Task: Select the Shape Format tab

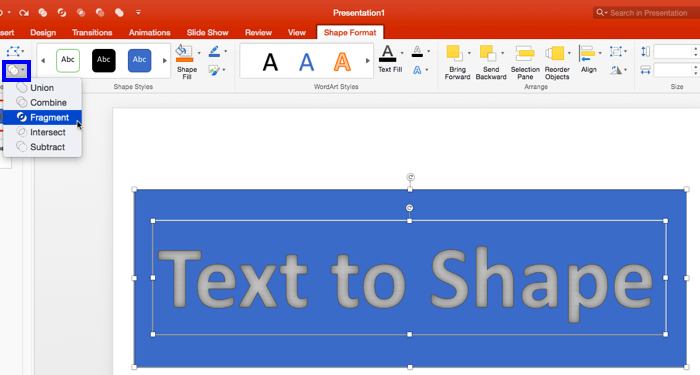Action: [350, 33]
